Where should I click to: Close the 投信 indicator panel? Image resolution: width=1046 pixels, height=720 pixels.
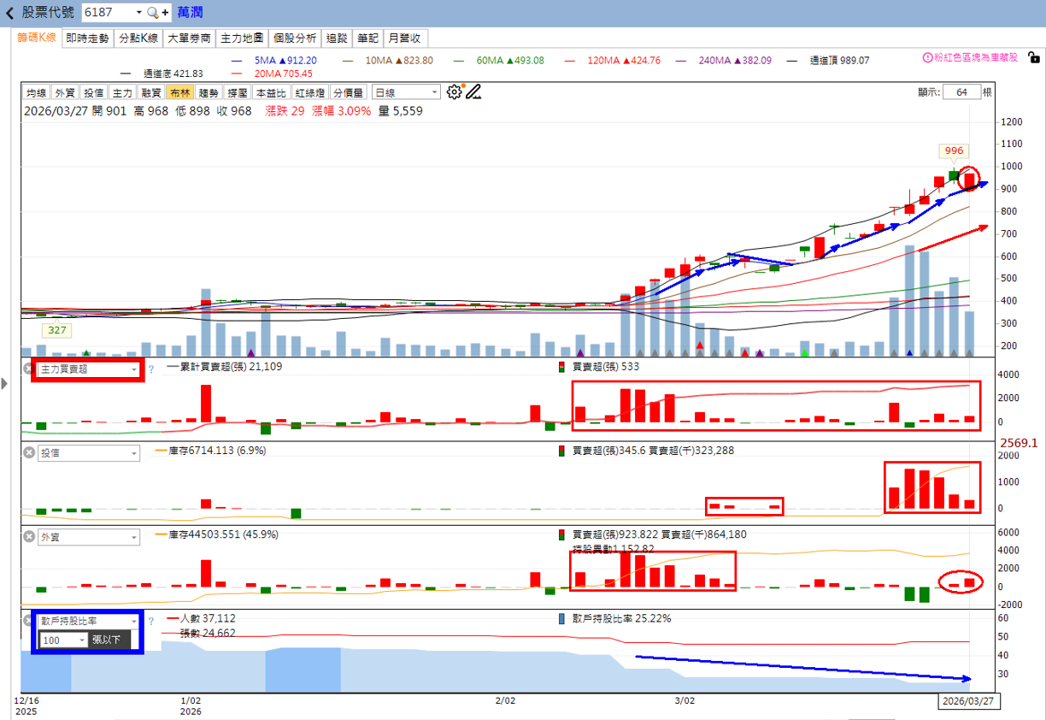click(x=29, y=452)
